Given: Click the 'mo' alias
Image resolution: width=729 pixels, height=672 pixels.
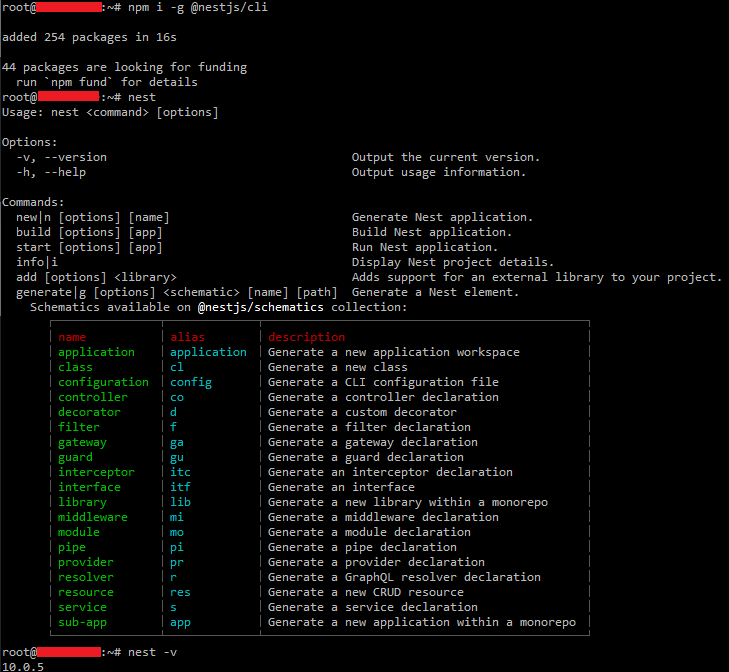Looking at the screenshot, I should tap(177, 532).
